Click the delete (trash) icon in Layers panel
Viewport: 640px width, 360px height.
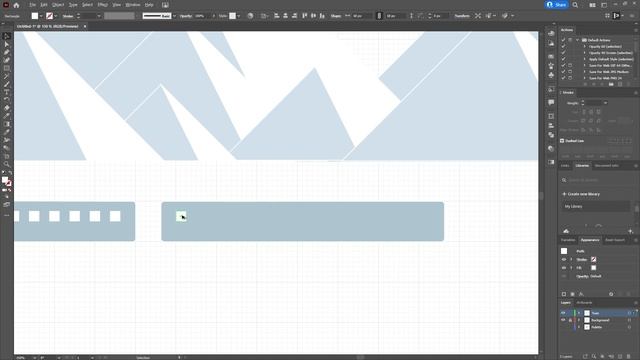629,357
